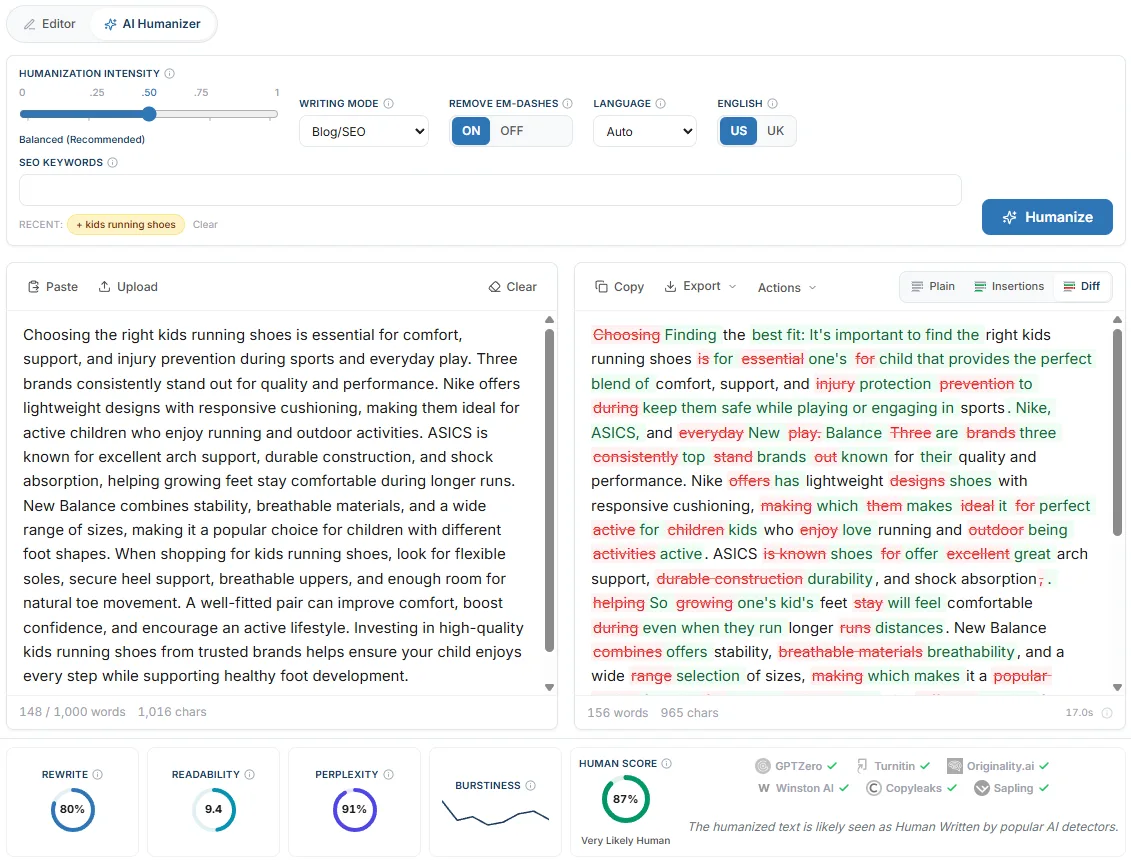Click the output panel scroll-down arrow
Screen dimensions: 1131x860
[1117, 688]
